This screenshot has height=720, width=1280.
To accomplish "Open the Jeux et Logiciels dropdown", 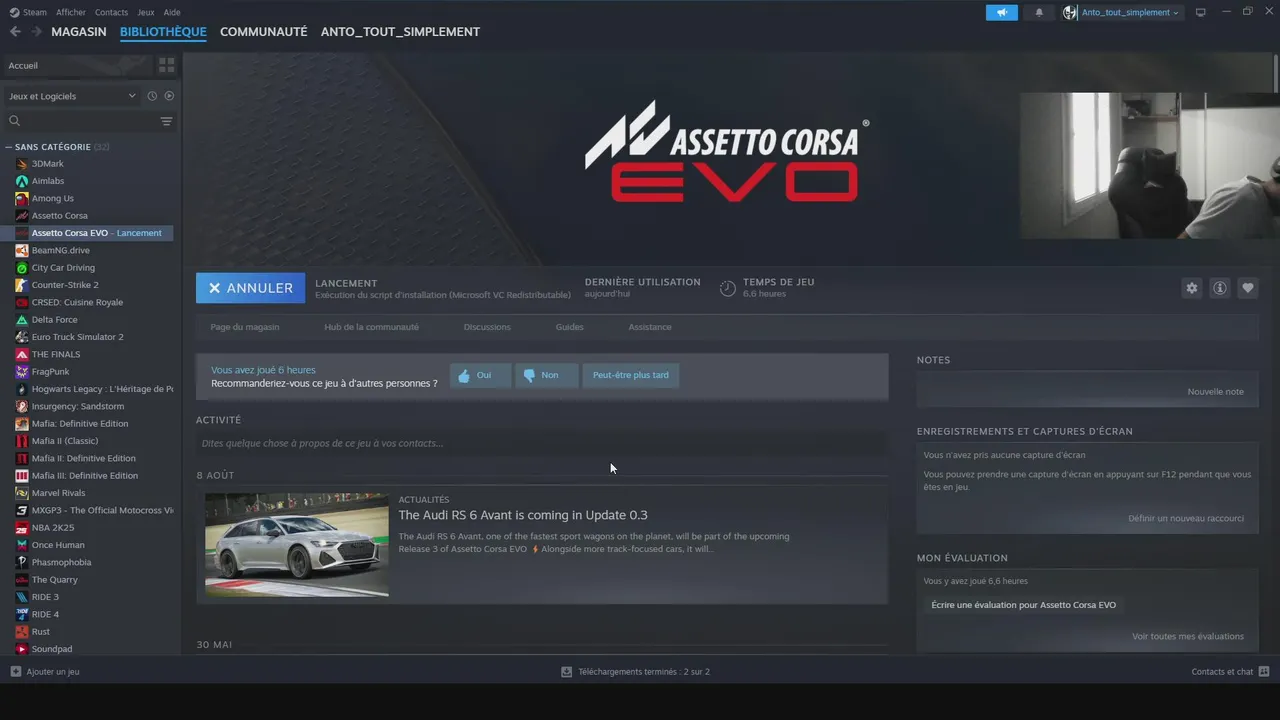I will click(x=72, y=96).
